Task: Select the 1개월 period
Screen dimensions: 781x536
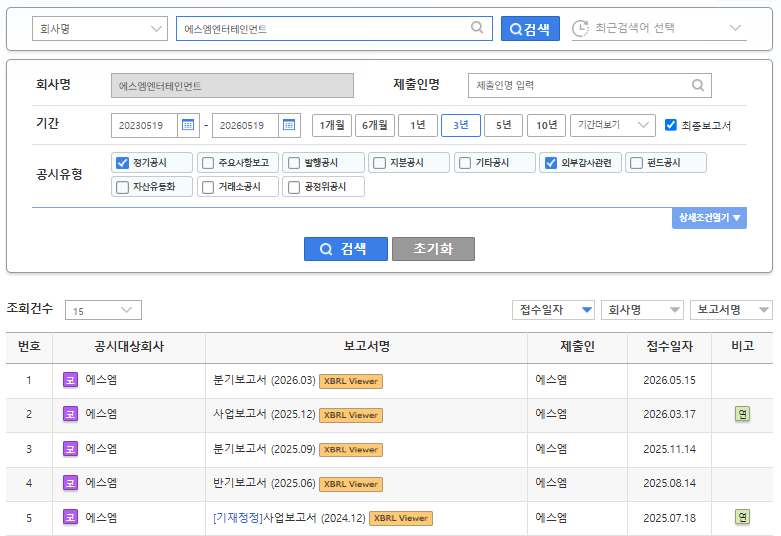Action: 332,125
